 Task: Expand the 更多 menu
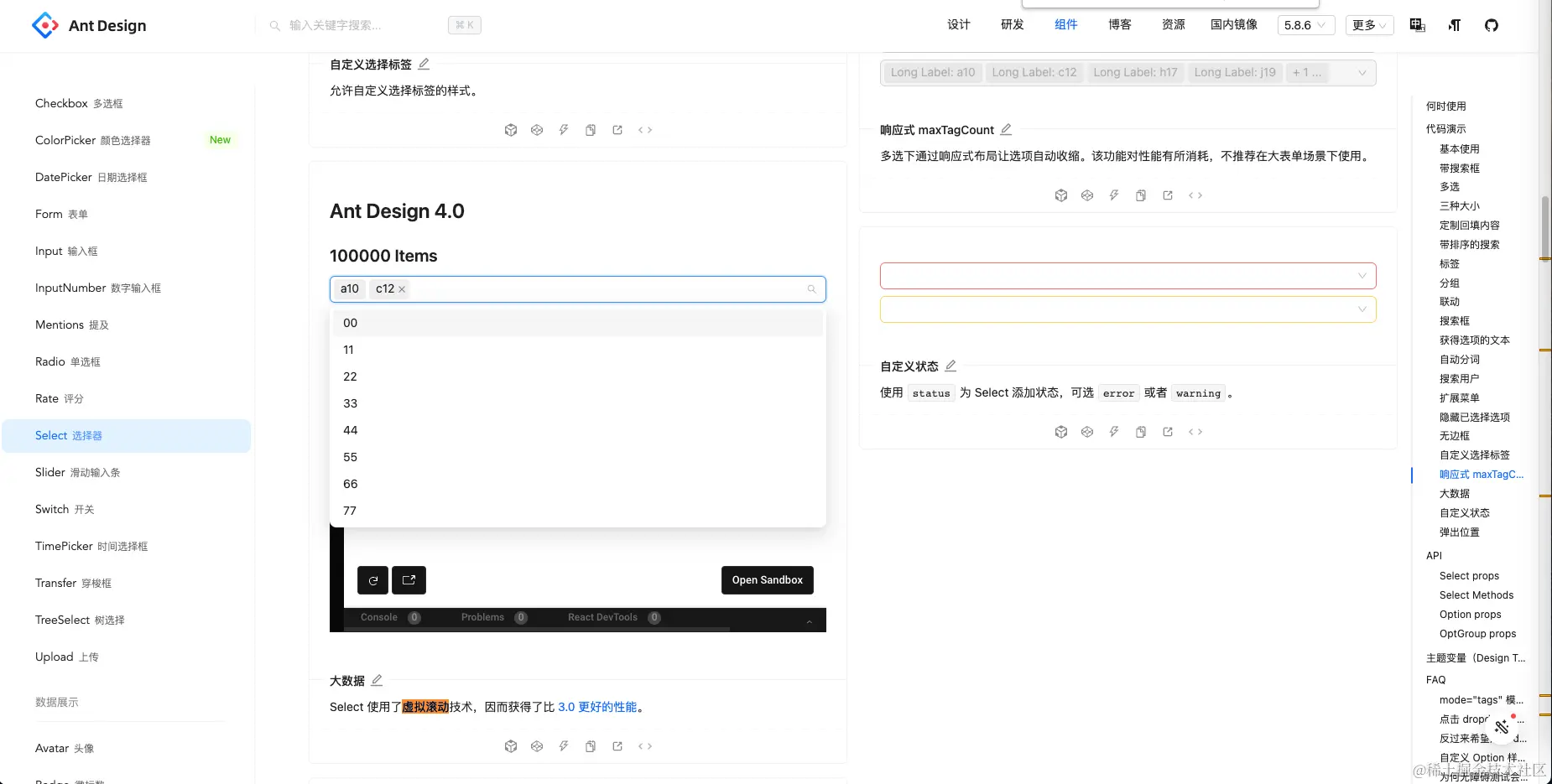point(1367,25)
